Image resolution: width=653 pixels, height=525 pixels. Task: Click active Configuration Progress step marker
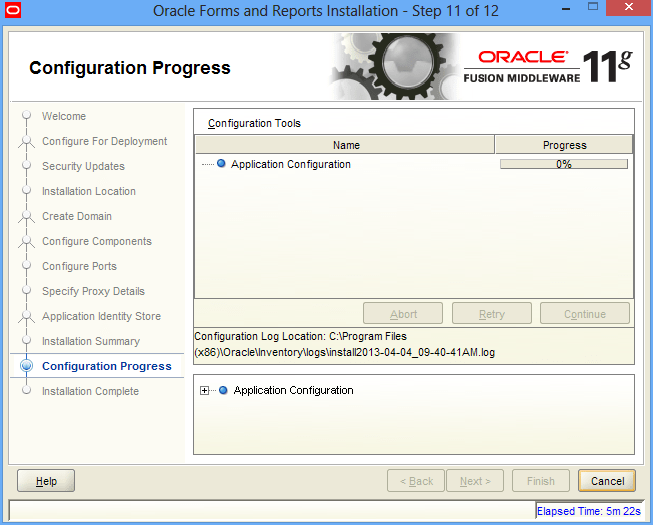pyautogui.click(x=27, y=366)
